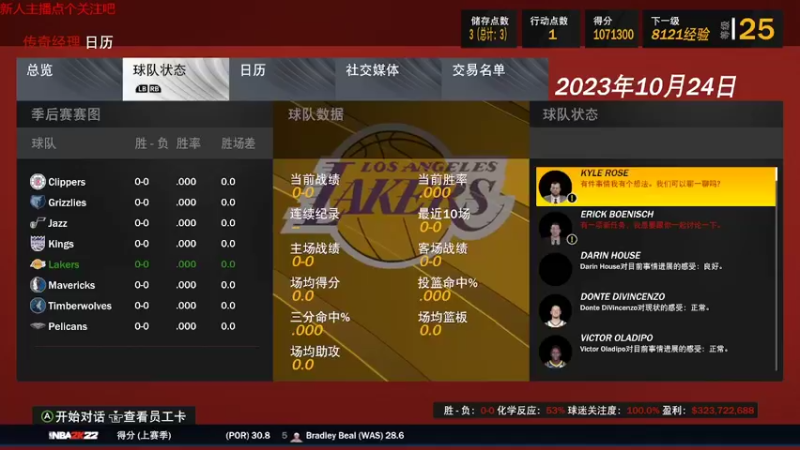The width and height of the screenshot is (800, 450).
Task: Go to the 交易名单 tab
Action: point(495,79)
